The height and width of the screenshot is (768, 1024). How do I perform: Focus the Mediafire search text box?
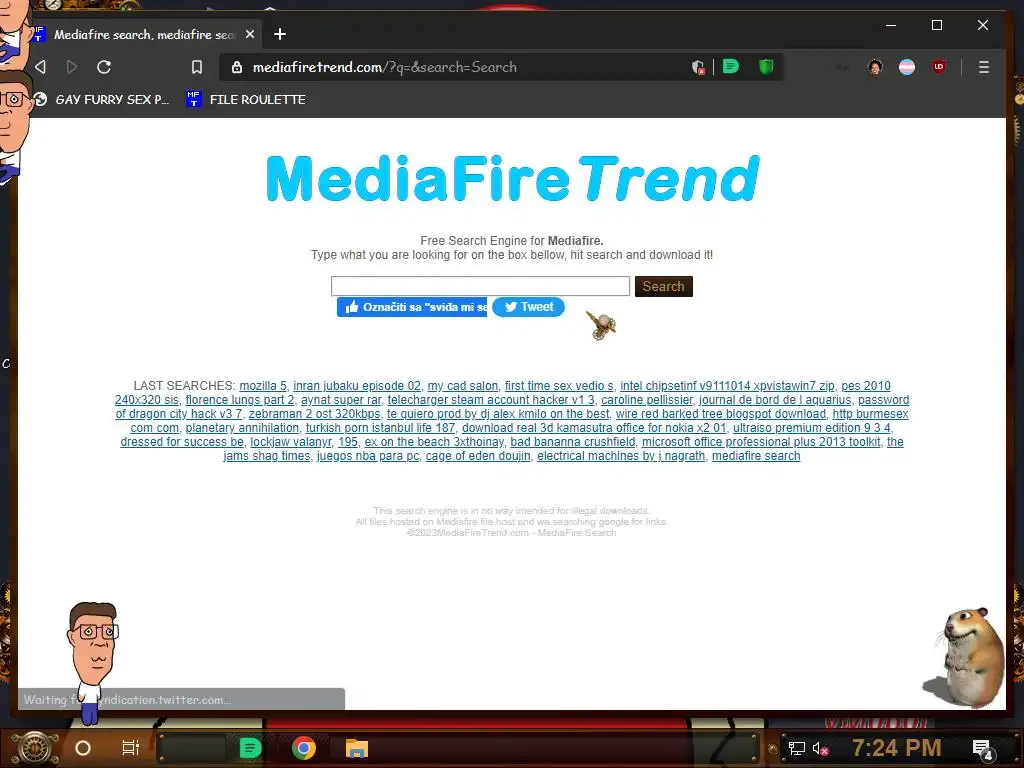point(480,286)
